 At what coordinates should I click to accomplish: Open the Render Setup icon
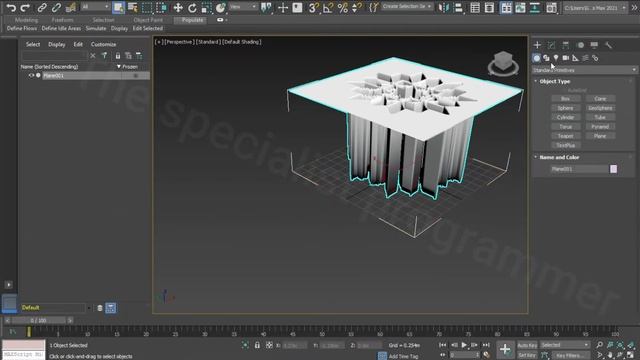click(x=551, y=7)
